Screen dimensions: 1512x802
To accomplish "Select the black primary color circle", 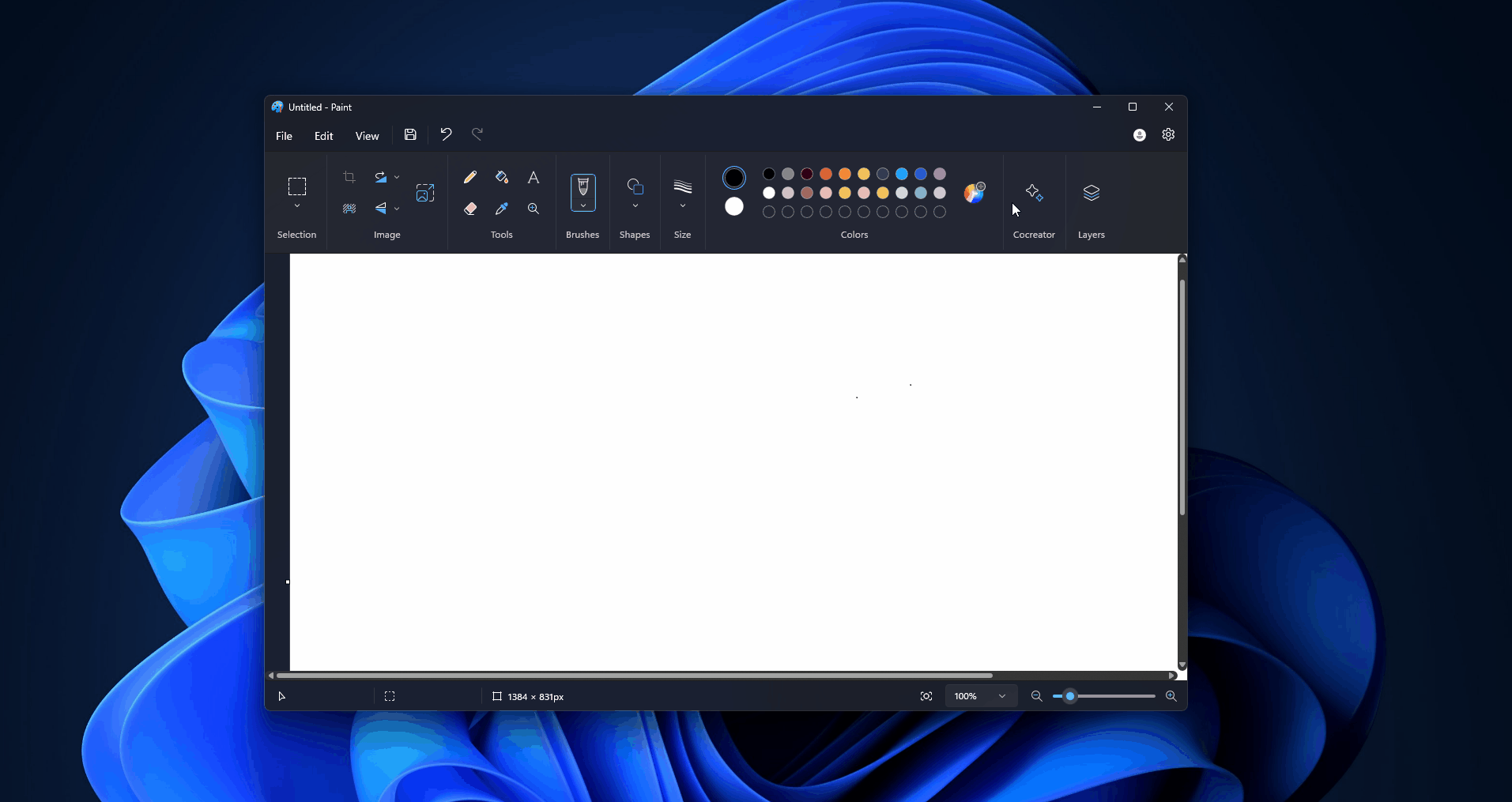I will 734,178.
